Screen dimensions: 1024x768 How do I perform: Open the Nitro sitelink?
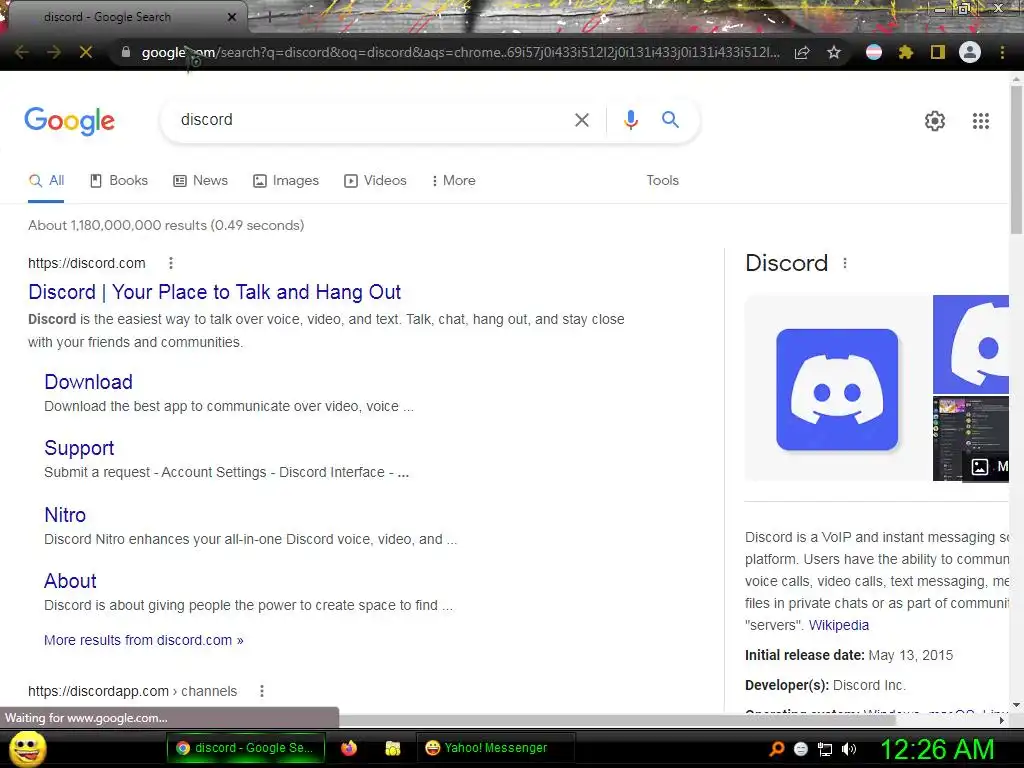[x=65, y=515]
